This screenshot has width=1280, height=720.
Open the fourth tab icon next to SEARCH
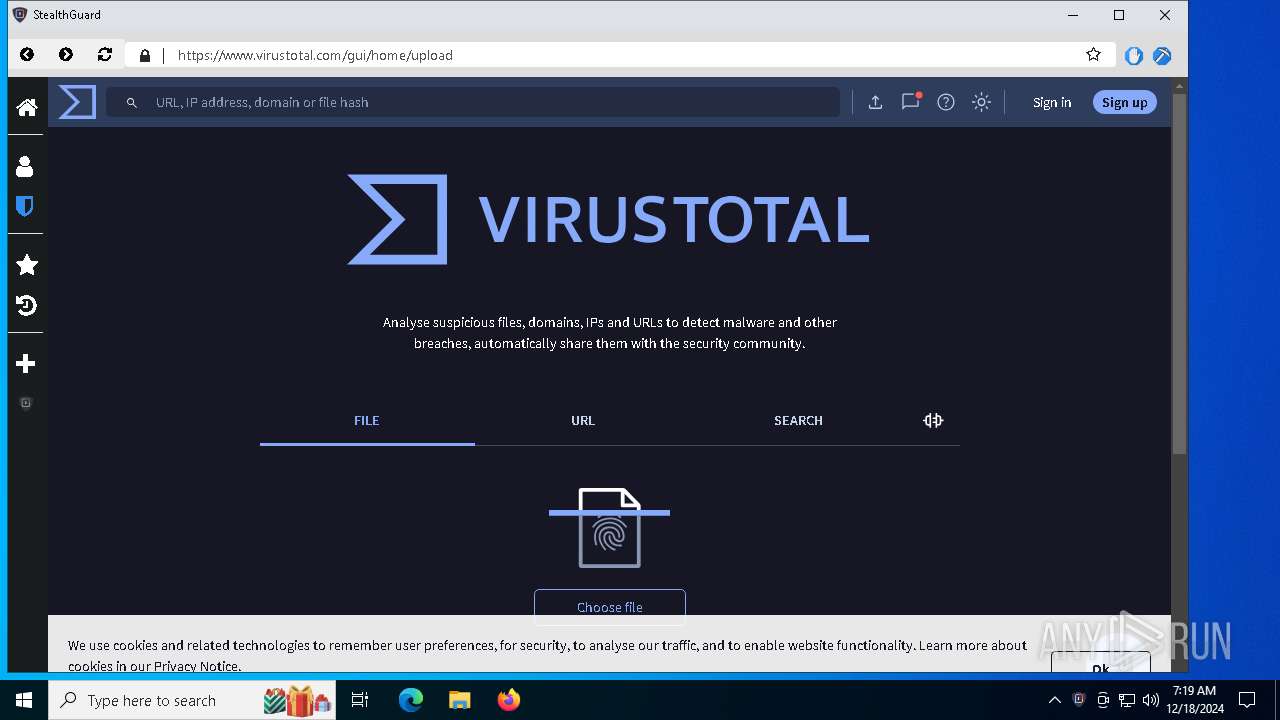[933, 421]
